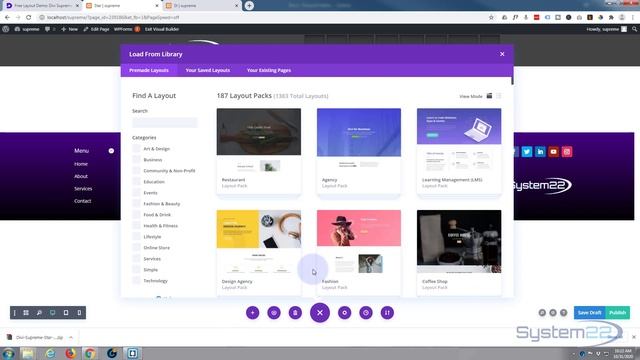Check the Lifestyle category

(136, 237)
